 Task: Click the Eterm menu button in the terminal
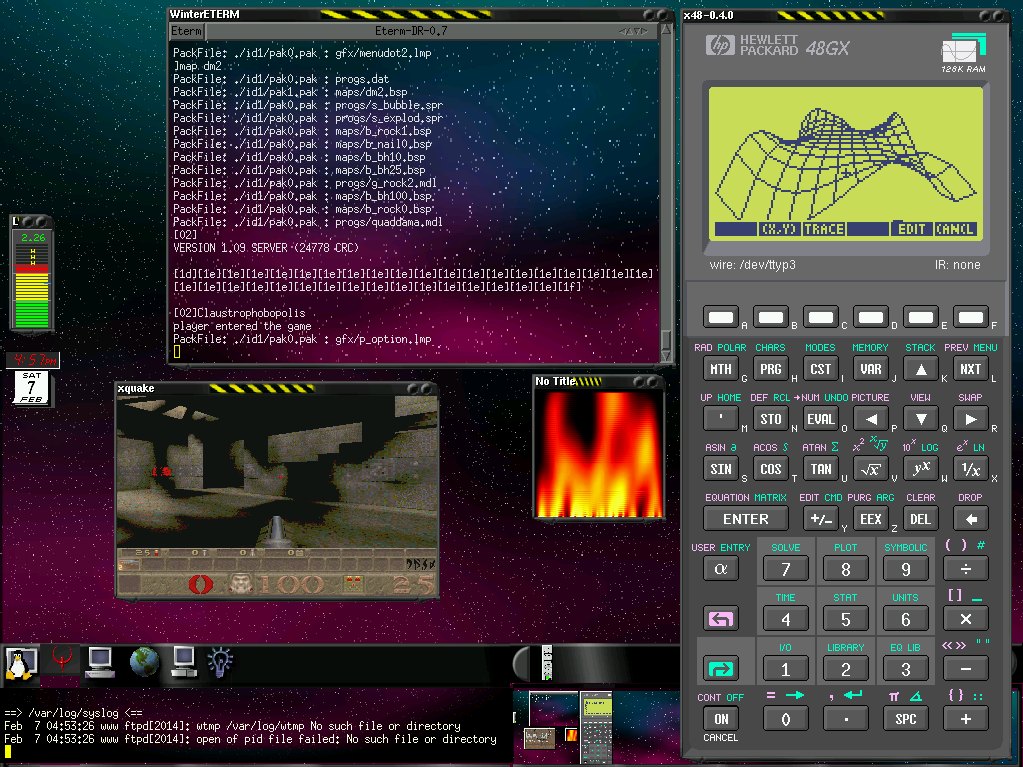(x=187, y=31)
